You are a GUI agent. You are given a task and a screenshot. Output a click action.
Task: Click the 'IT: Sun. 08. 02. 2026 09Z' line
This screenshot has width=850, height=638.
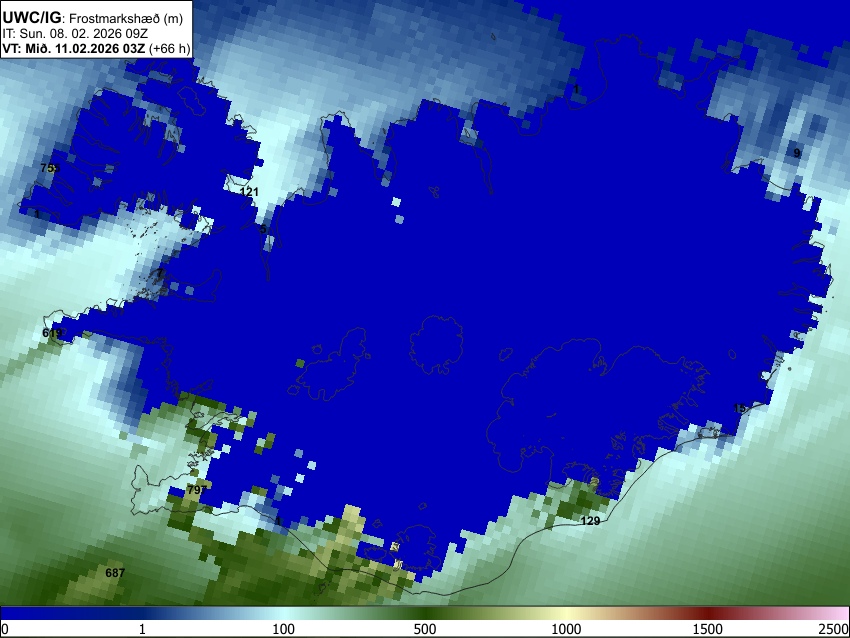pyautogui.click(x=75, y=34)
